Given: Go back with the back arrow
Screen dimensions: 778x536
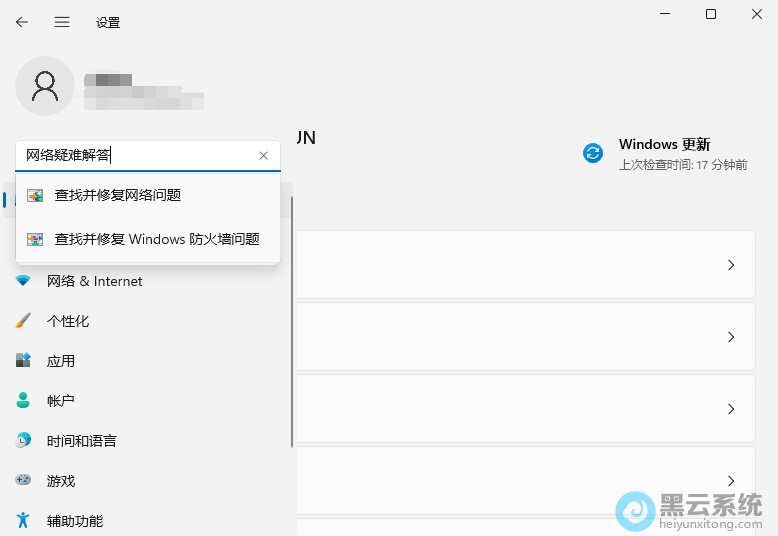Looking at the screenshot, I should [22, 22].
